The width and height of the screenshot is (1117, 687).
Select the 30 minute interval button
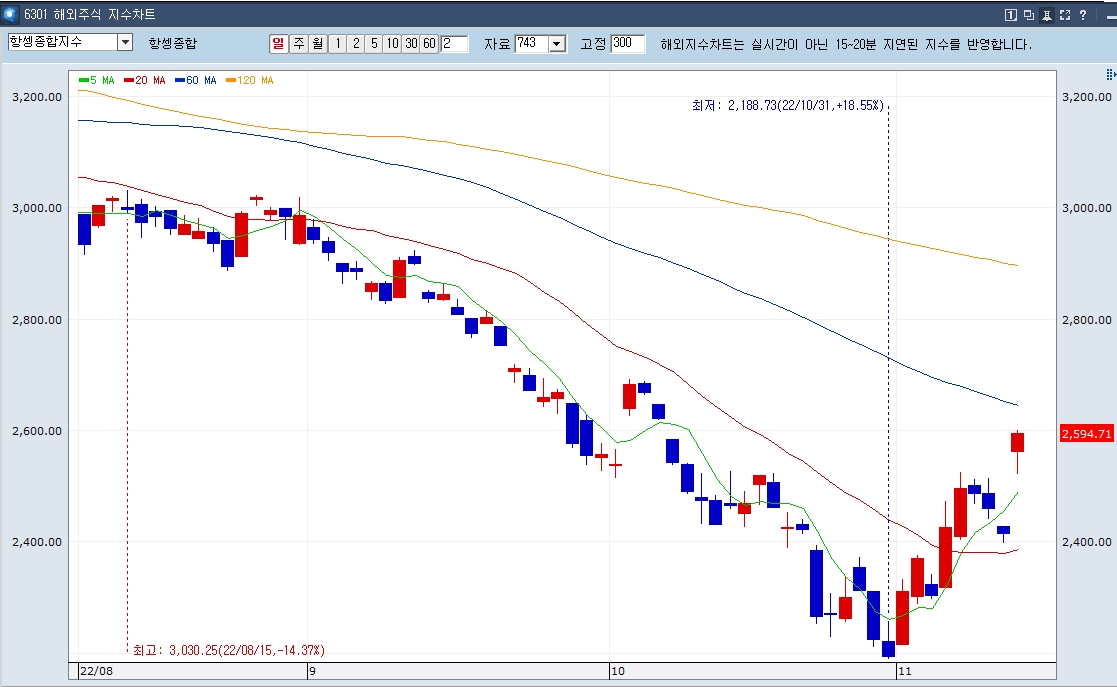click(x=411, y=43)
